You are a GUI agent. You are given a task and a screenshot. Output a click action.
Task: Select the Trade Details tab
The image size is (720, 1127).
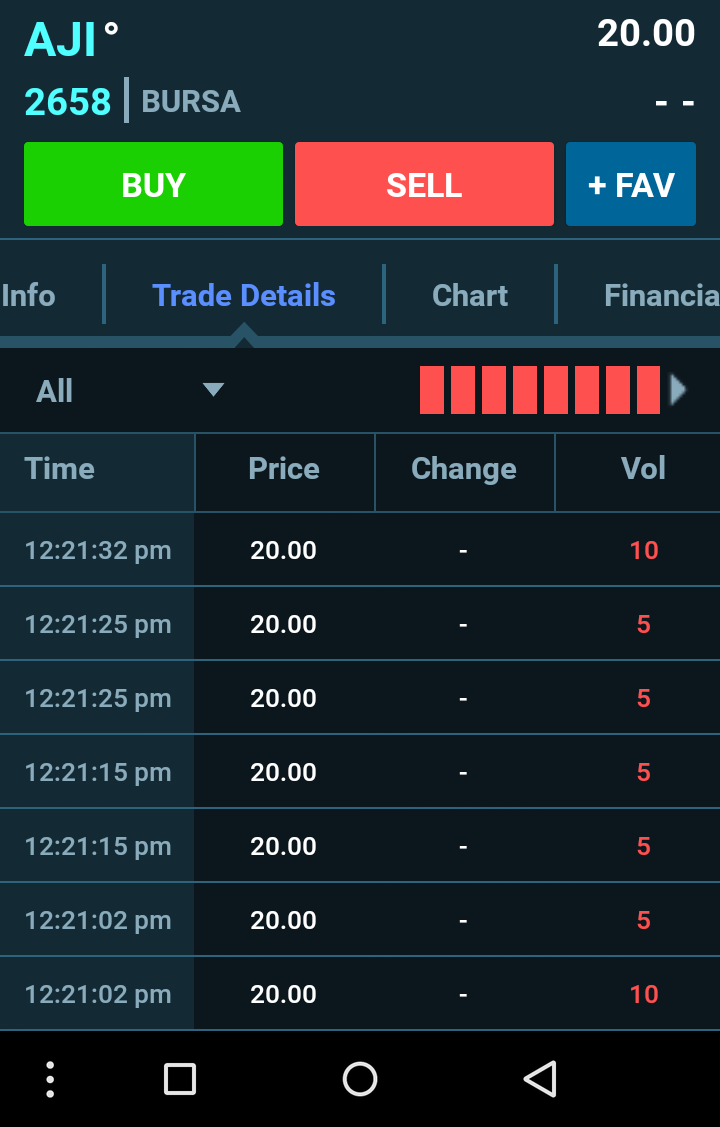(244, 295)
